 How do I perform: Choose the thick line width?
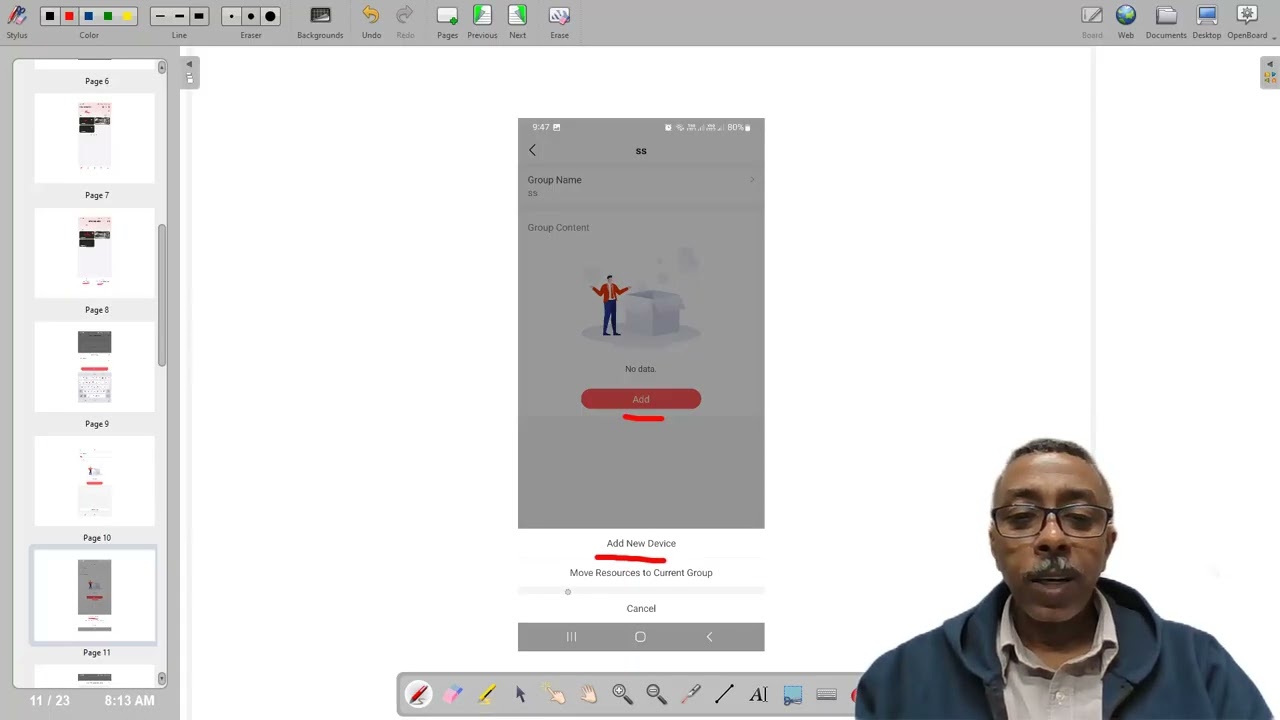tap(198, 16)
